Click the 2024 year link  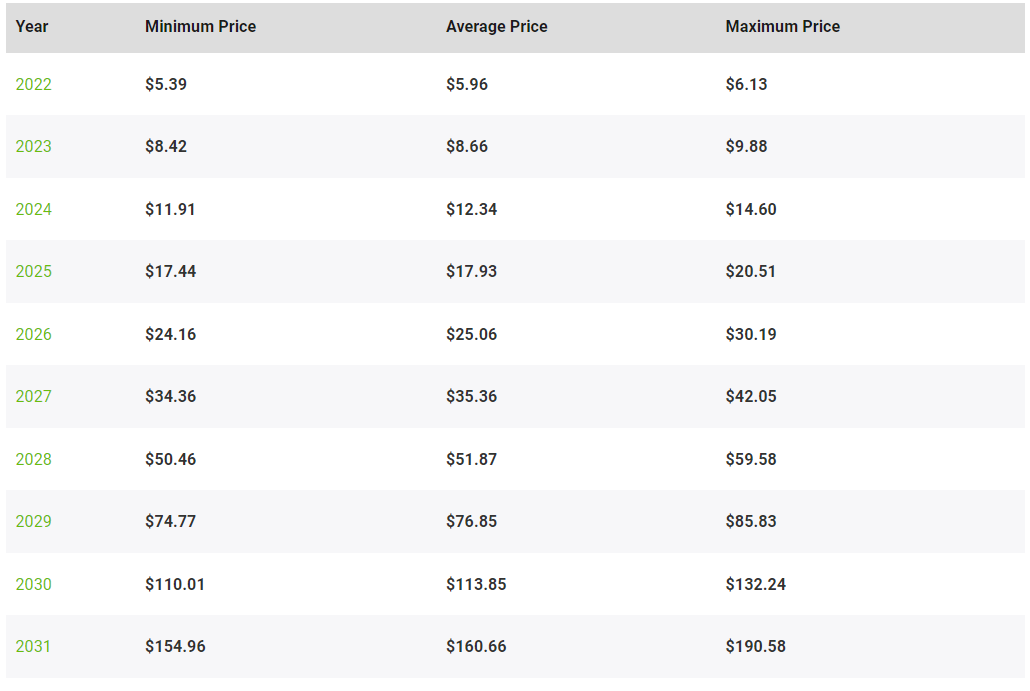coord(34,209)
